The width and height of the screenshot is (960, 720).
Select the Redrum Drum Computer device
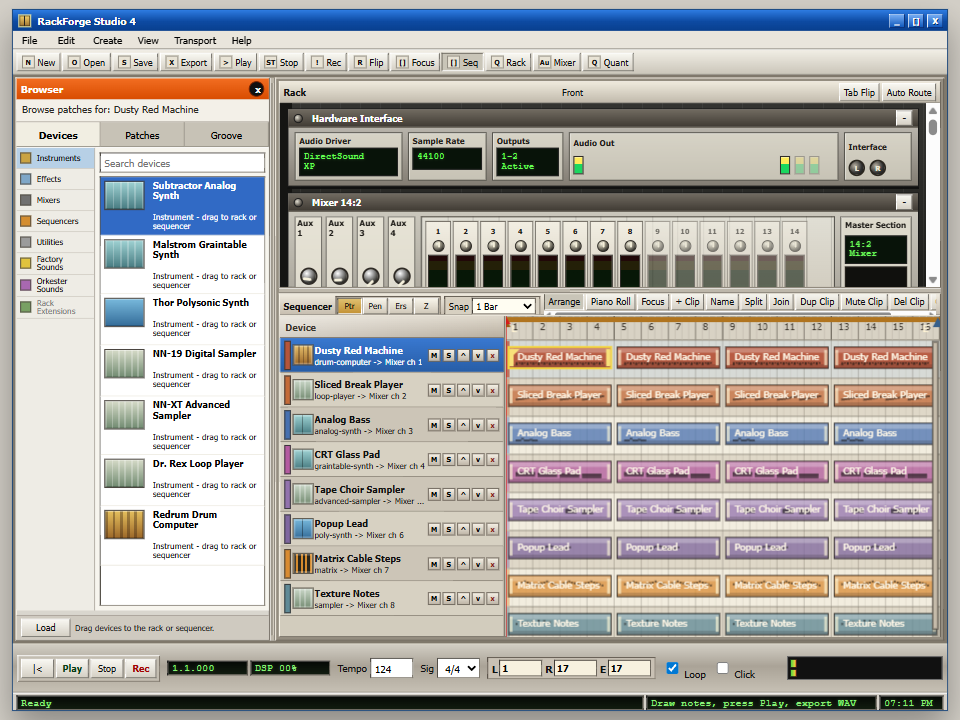pos(182,534)
